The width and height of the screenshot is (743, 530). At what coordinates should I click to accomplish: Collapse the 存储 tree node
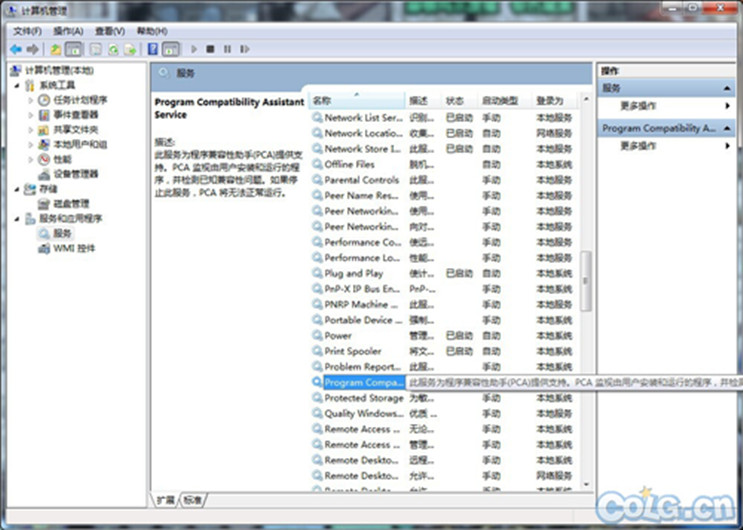point(17,189)
